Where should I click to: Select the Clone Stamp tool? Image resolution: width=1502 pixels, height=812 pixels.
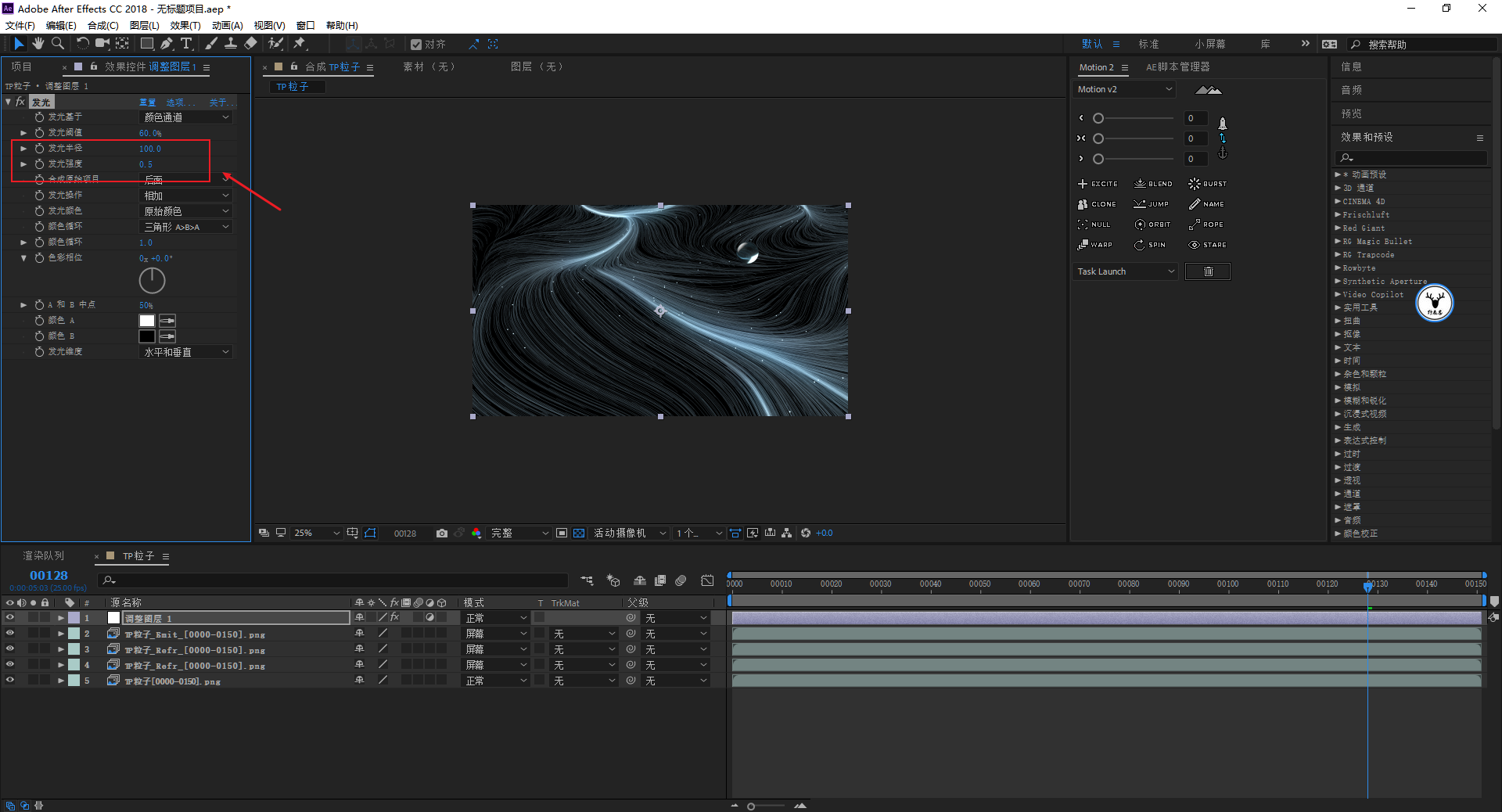click(x=231, y=44)
